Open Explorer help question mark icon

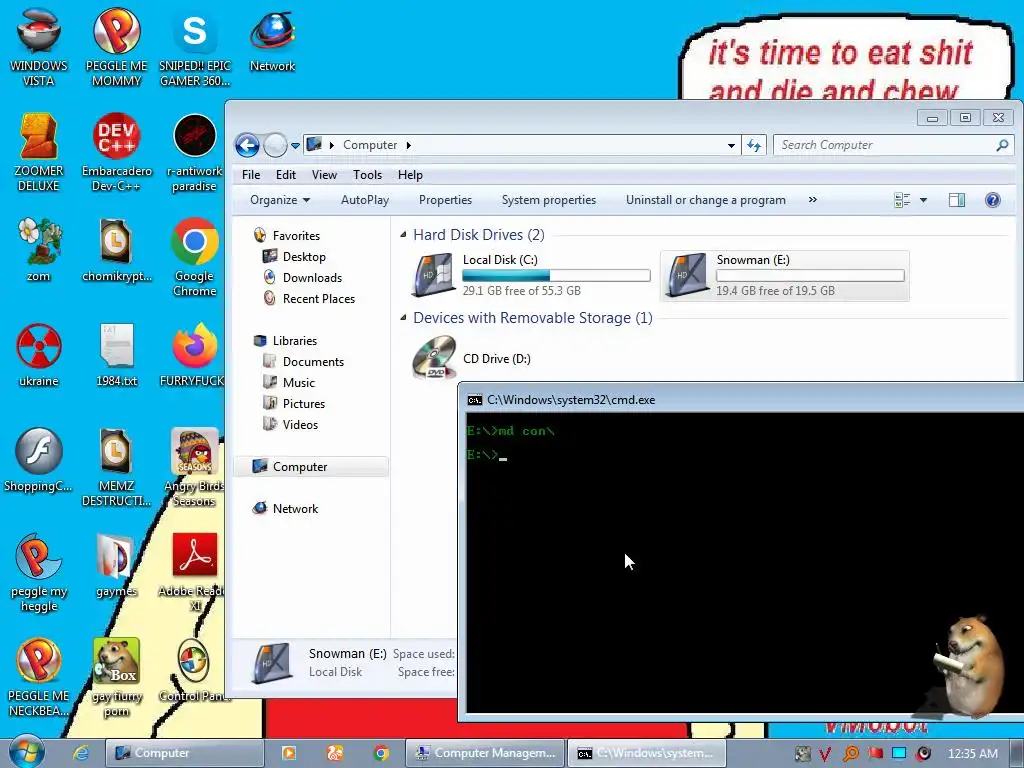tap(993, 200)
